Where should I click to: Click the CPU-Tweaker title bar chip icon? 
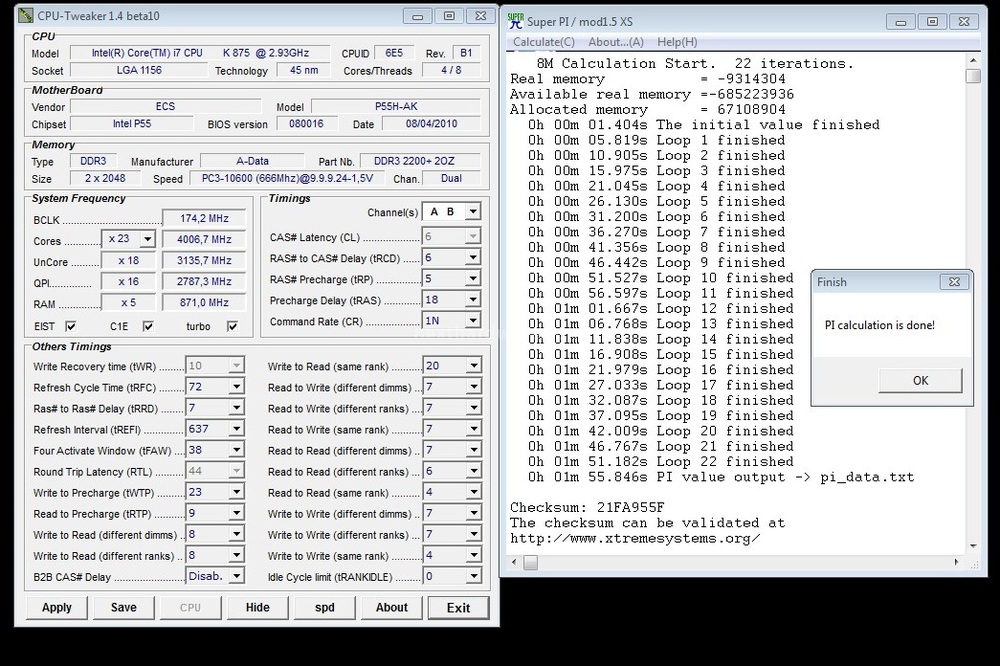pyautogui.click(x=26, y=15)
